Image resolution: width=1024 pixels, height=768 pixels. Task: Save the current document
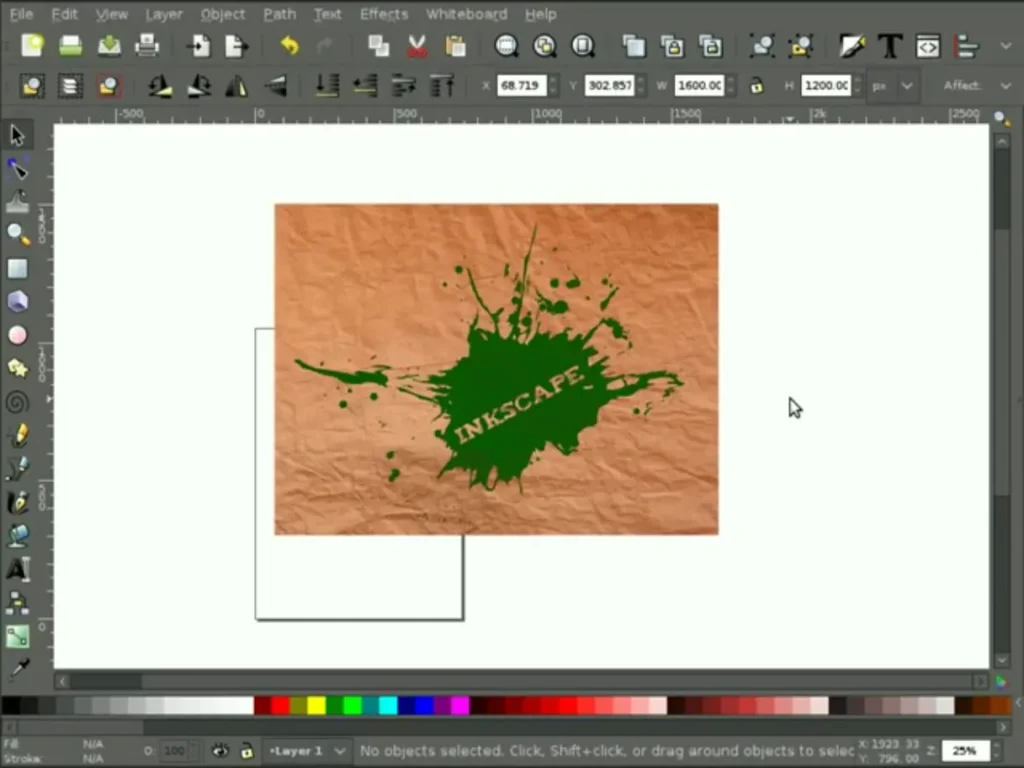click(109, 46)
